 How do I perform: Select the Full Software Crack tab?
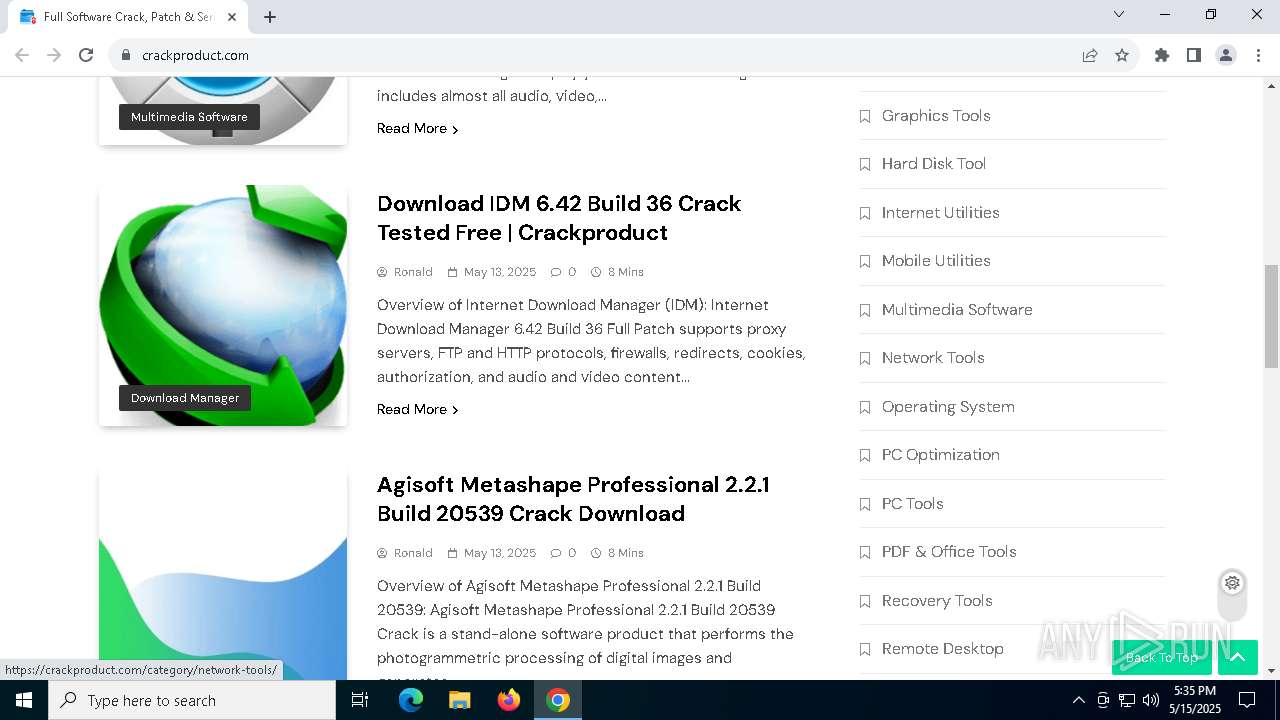128,17
